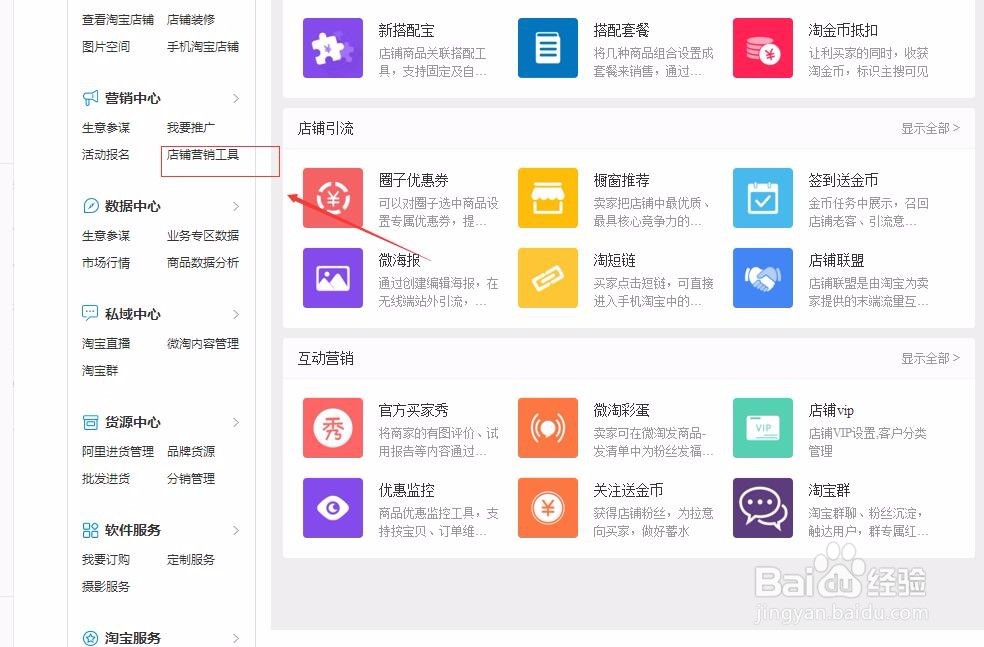Open 批发进货 link
The width and height of the screenshot is (984, 647).
(x=105, y=478)
